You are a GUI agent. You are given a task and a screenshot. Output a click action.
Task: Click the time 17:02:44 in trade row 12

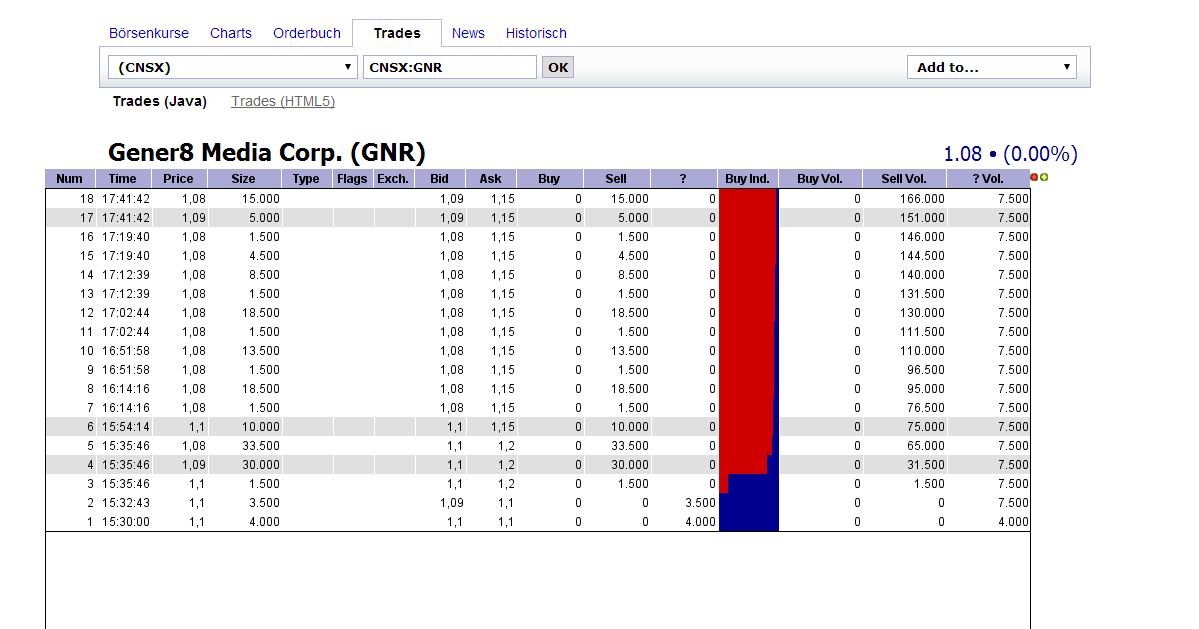[x=126, y=313]
